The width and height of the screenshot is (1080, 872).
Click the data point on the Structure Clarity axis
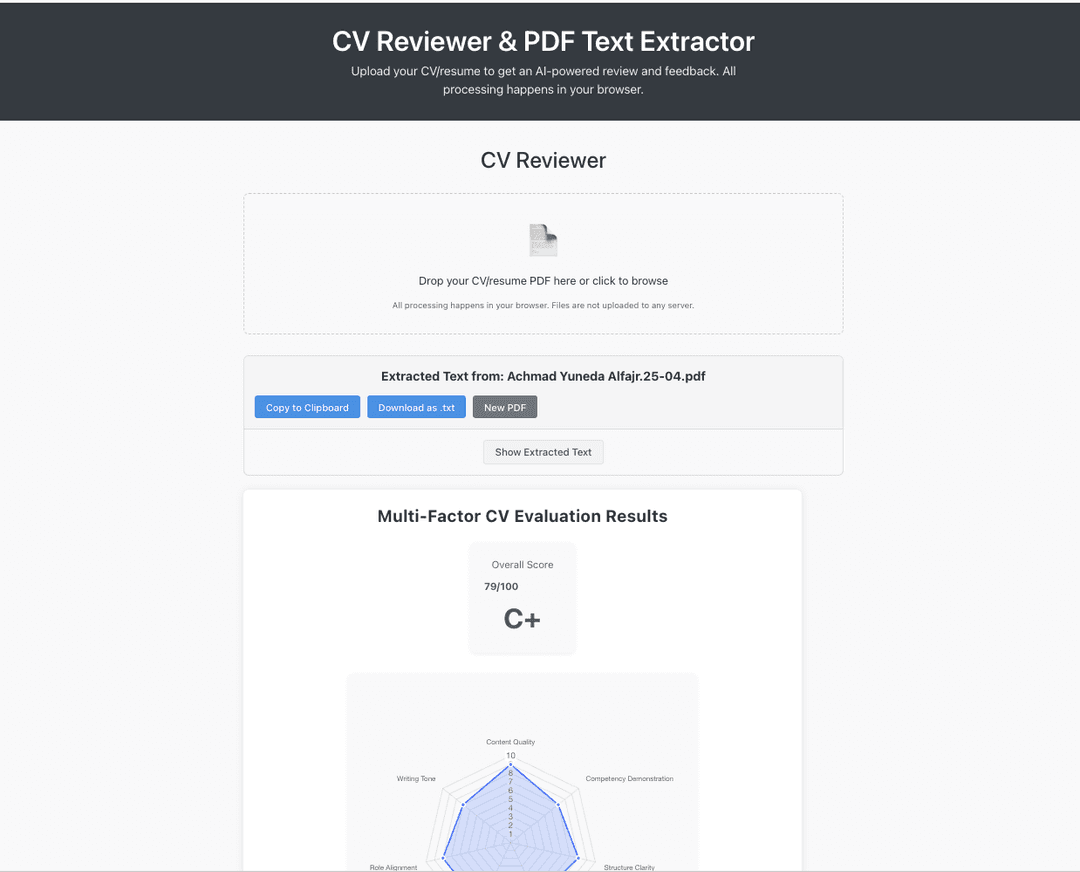tap(578, 857)
